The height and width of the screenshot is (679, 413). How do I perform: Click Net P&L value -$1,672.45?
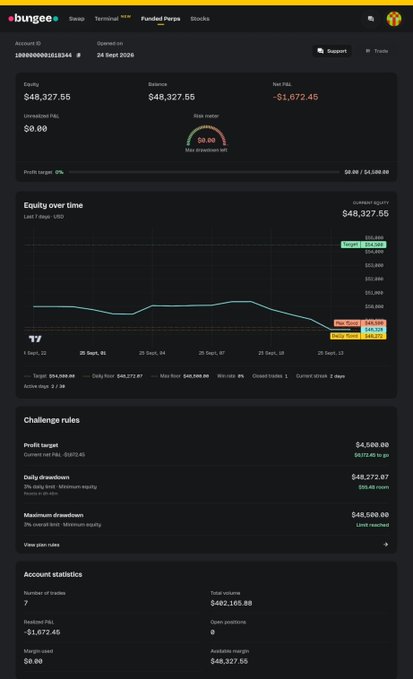295,97
